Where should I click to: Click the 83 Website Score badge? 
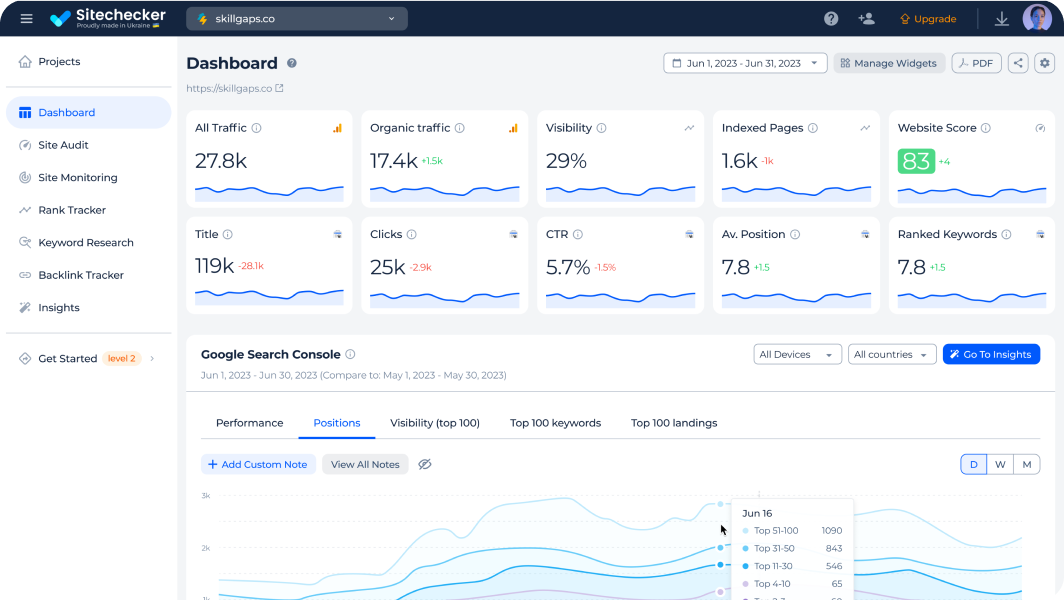(x=916, y=162)
